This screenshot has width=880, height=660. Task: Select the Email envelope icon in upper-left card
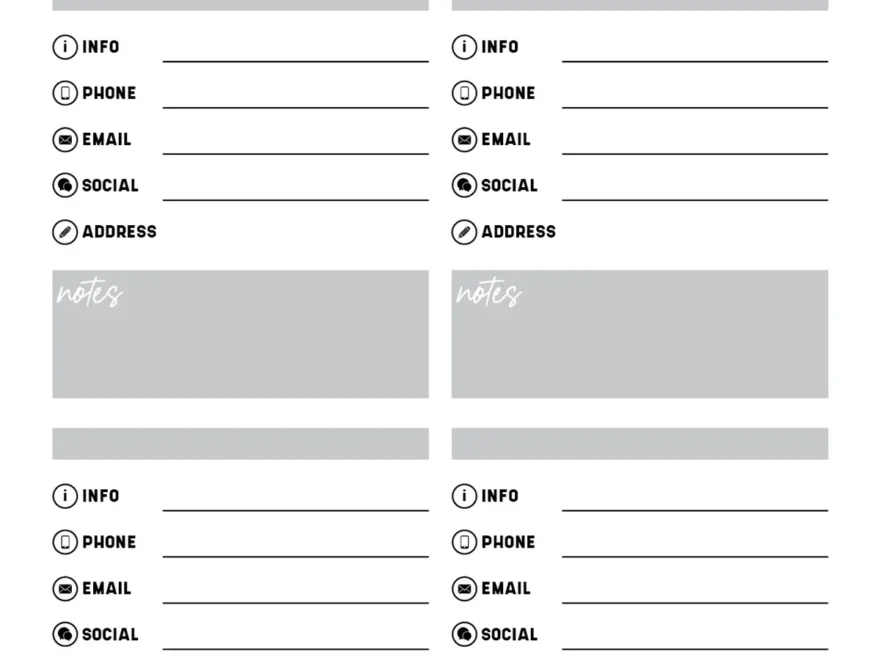(x=65, y=140)
